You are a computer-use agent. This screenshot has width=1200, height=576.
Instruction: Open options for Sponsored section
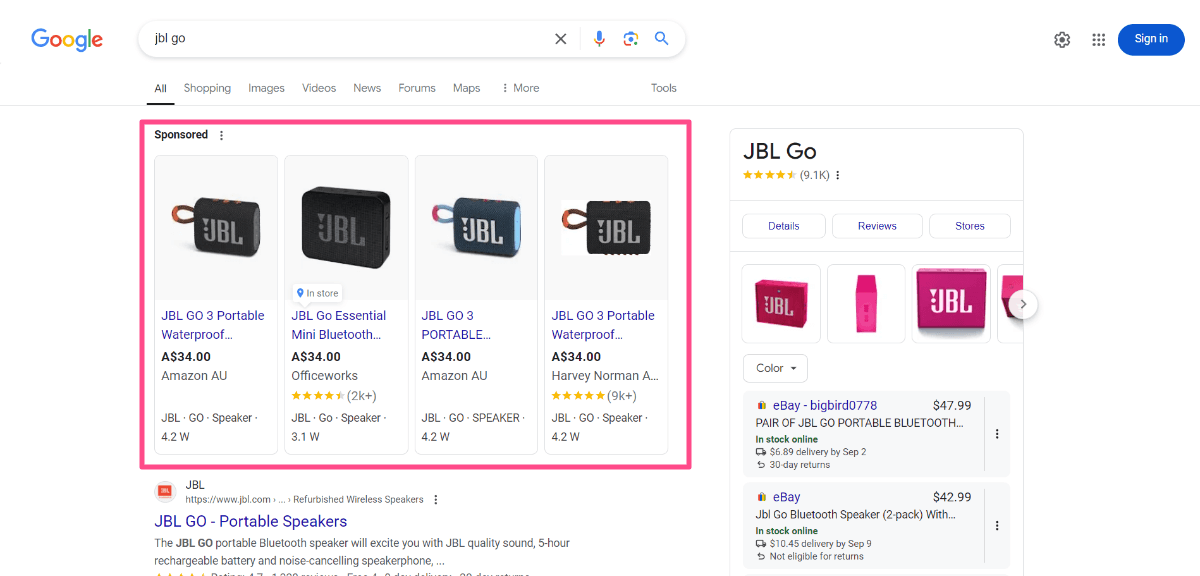[x=222, y=136]
